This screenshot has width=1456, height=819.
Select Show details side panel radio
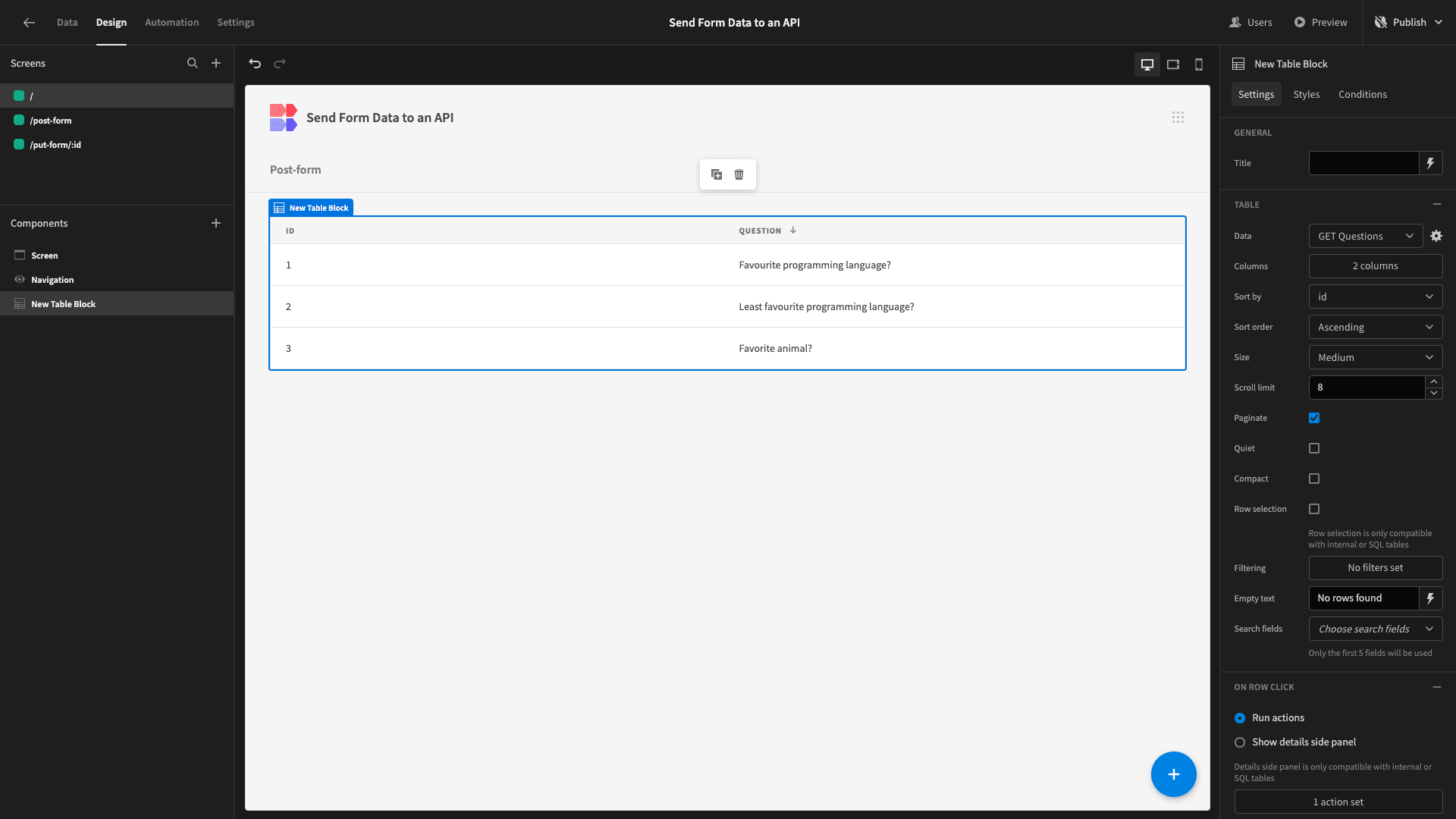click(1240, 742)
